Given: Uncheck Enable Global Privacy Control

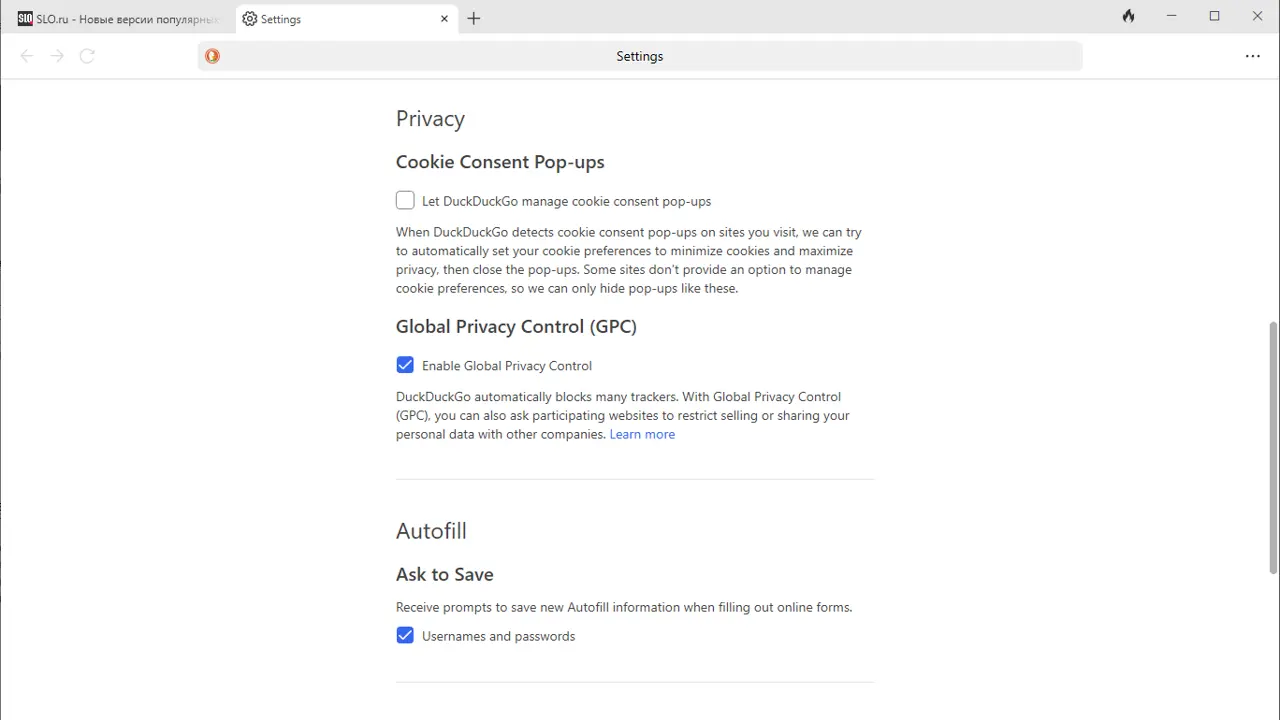Looking at the screenshot, I should click(405, 365).
